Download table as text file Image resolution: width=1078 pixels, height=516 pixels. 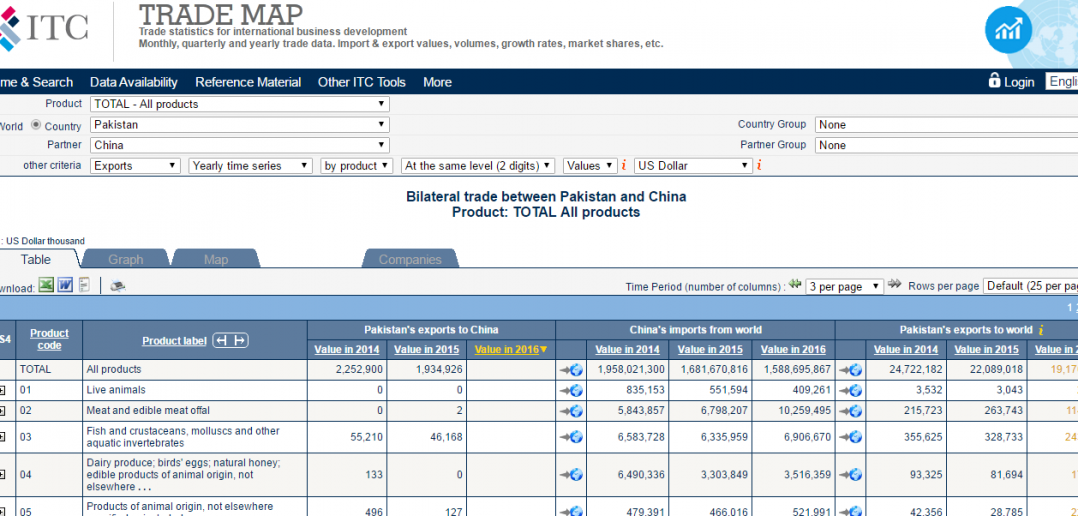pos(84,284)
